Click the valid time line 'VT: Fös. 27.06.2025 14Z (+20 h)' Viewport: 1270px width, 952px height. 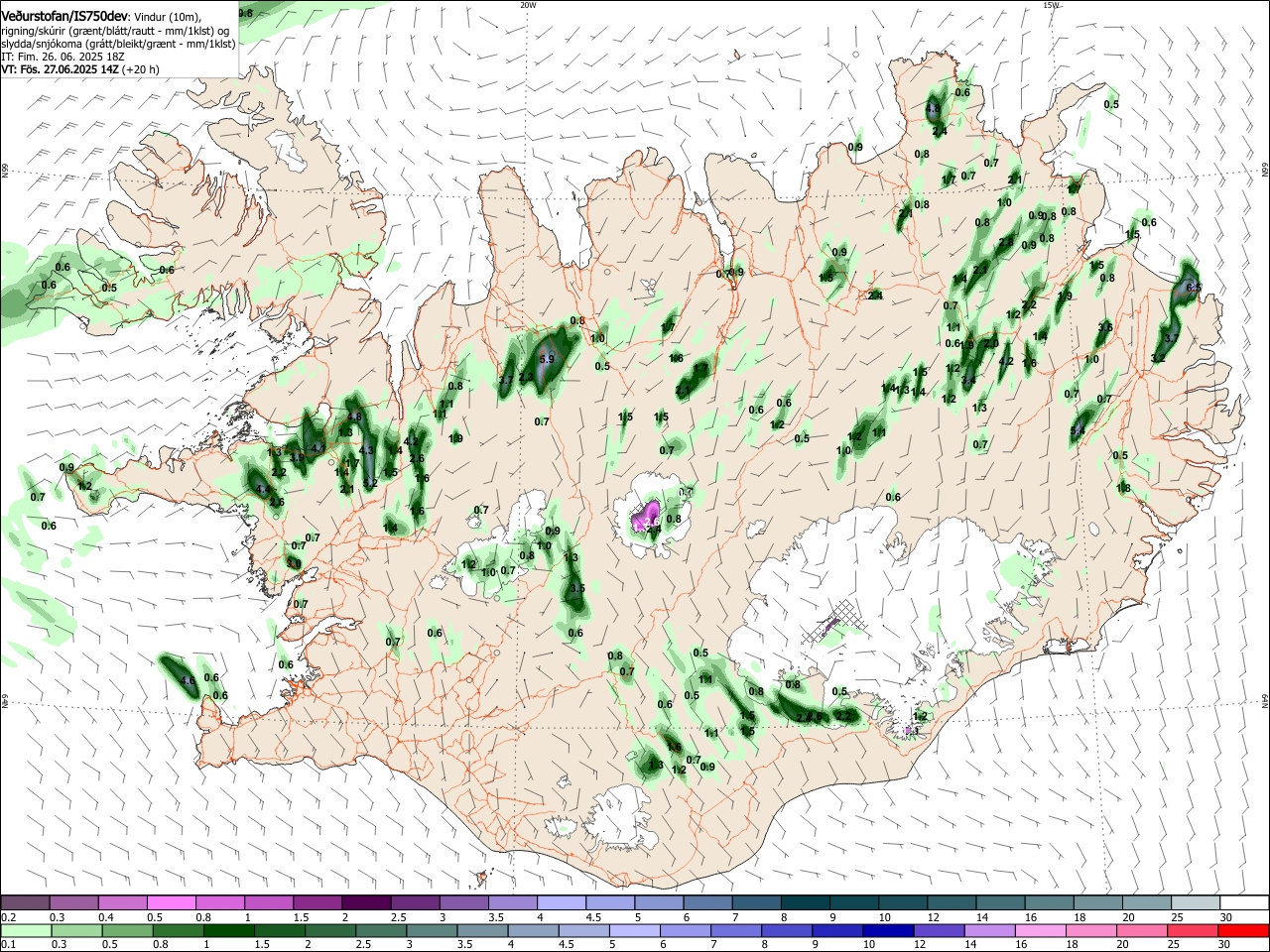[x=80, y=70]
